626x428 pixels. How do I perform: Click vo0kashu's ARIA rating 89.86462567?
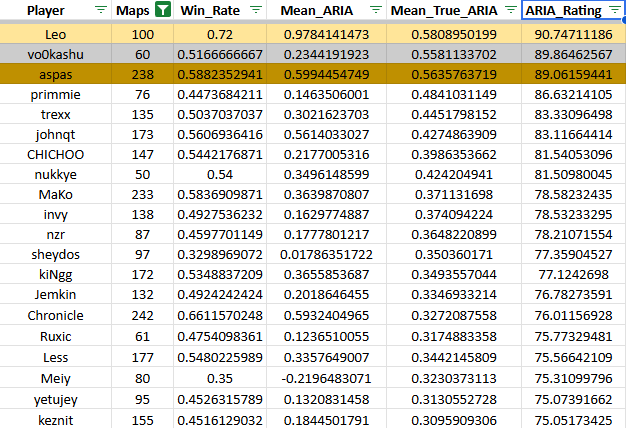(573, 54)
